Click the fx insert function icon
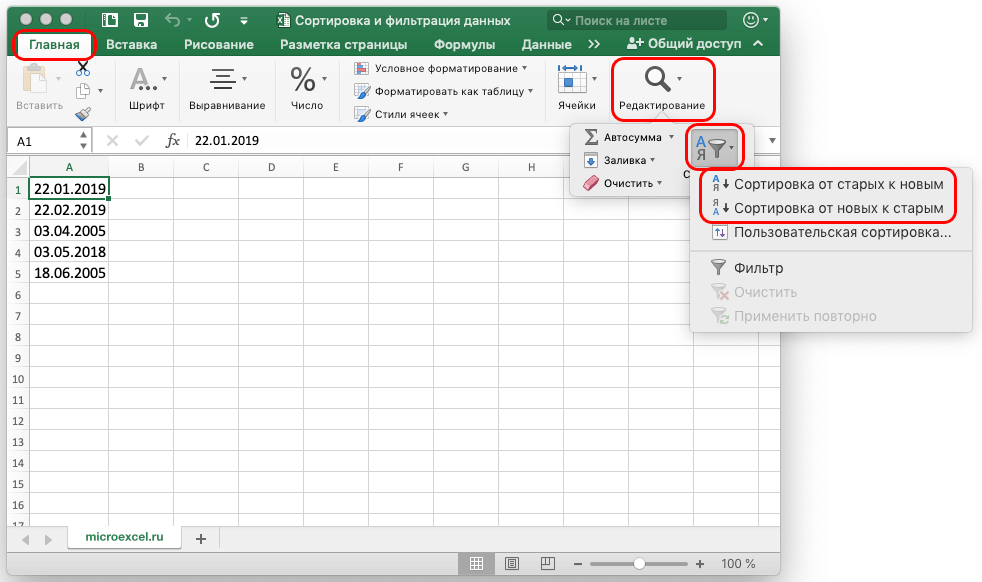This screenshot has width=982, height=582. tap(172, 140)
